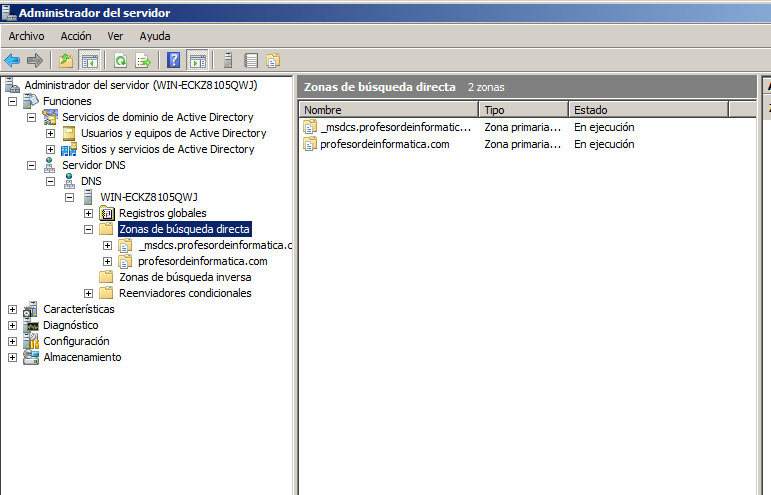This screenshot has height=495, width=771.
Task: Open the Archivo menu
Action: click(27, 36)
